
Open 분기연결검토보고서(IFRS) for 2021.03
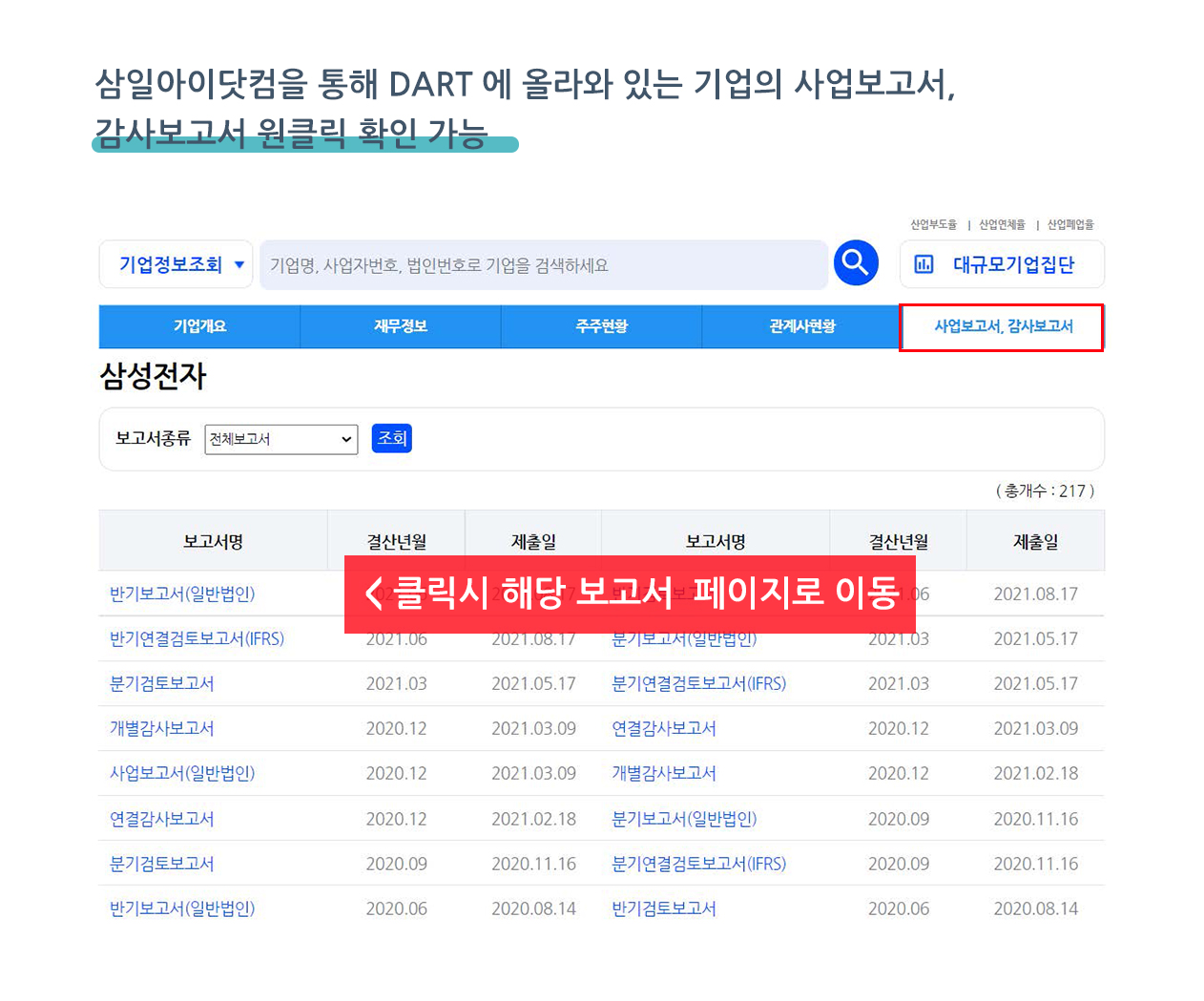point(699,683)
